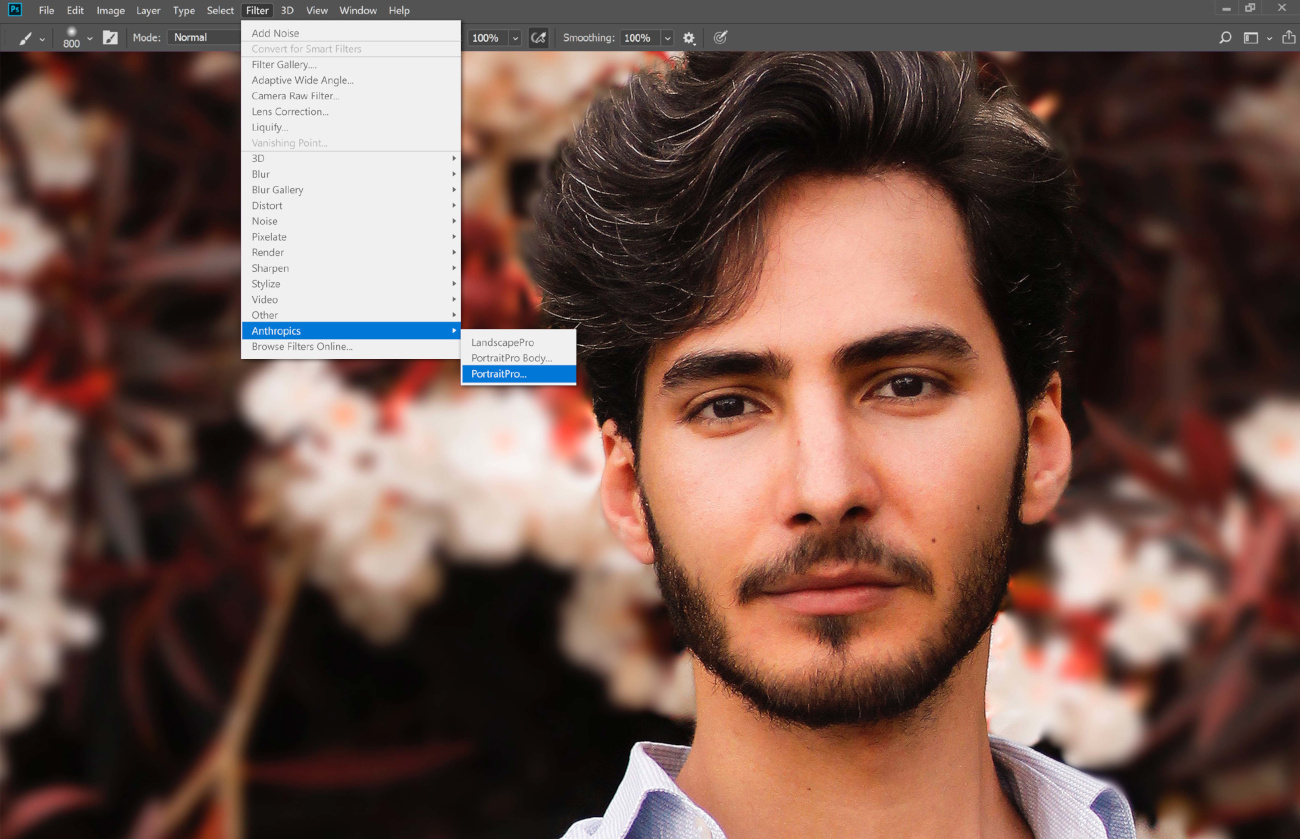
Task: Open brush preset picker showing 800 size
Action: [x=76, y=38]
